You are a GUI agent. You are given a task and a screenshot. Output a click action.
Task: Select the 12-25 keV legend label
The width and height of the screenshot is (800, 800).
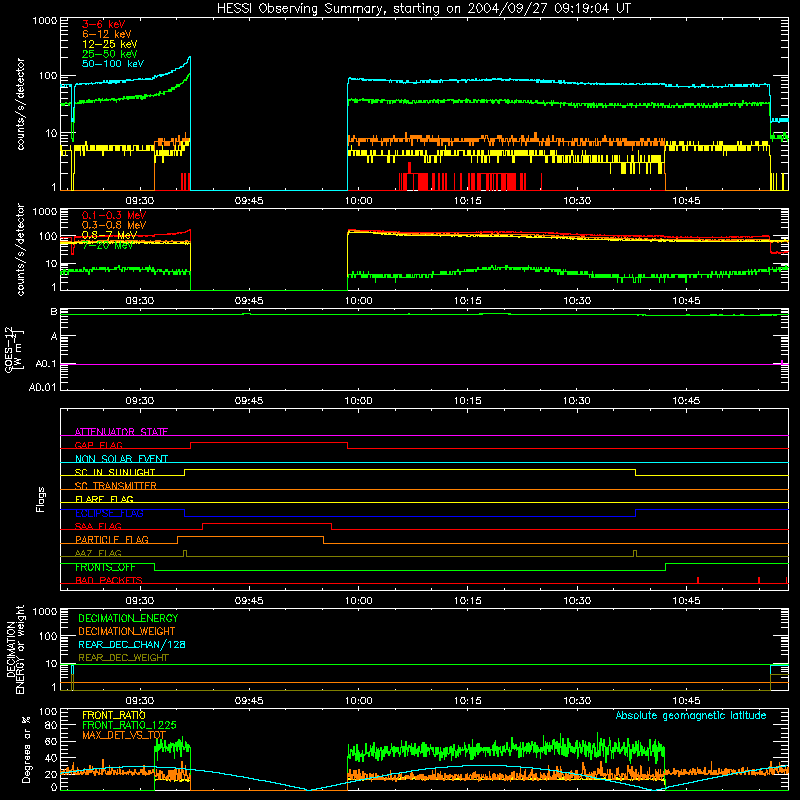pyautogui.click(x=110, y=44)
